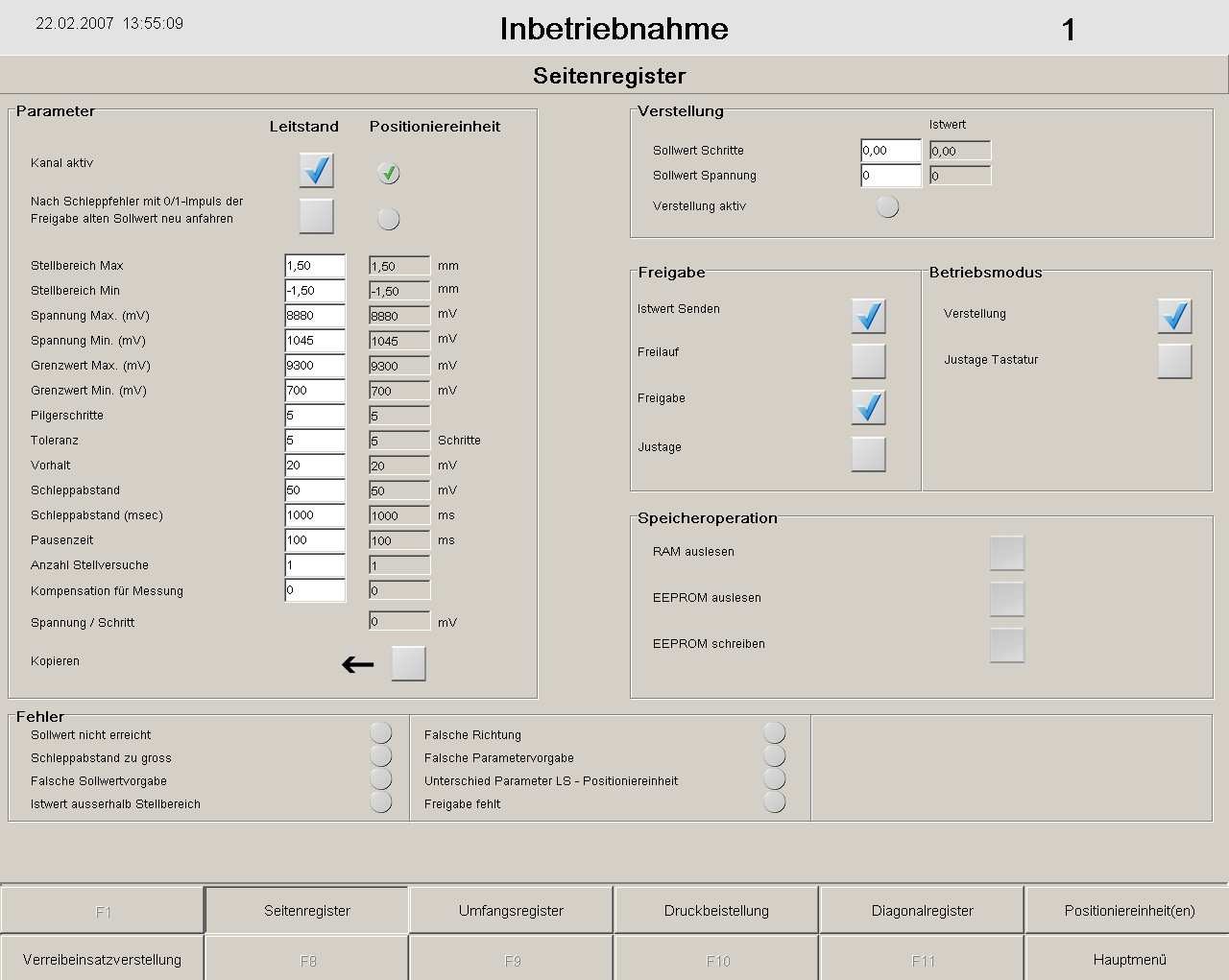The height and width of the screenshot is (980, 1229).
Task: Click Schleppabstand Leitstand field with 50
Action: coord(315,490)
